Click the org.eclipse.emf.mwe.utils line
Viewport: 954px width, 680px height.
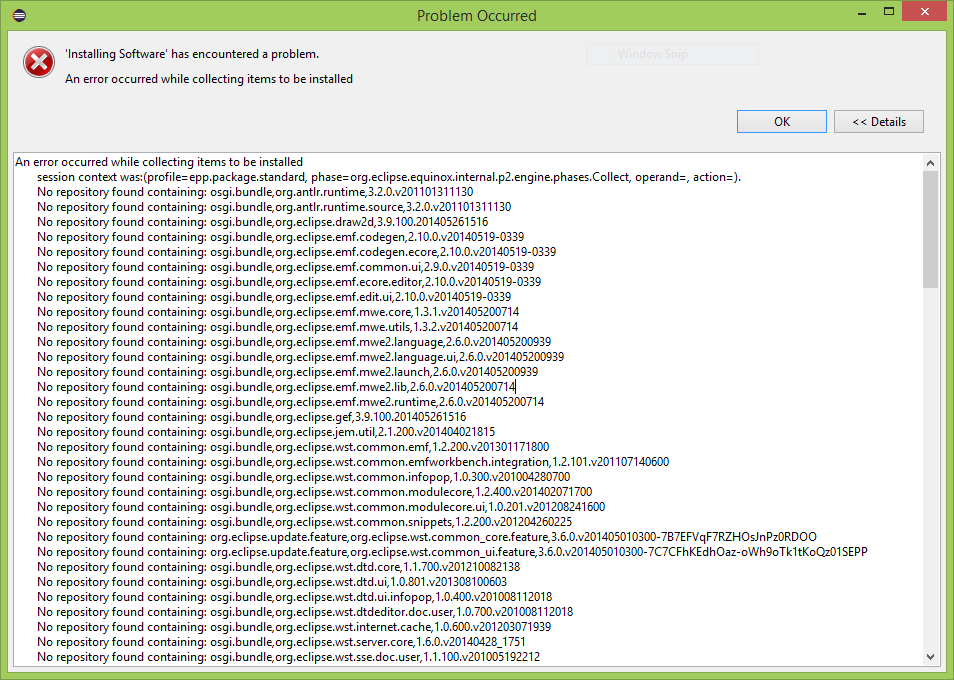pos(277,327)
